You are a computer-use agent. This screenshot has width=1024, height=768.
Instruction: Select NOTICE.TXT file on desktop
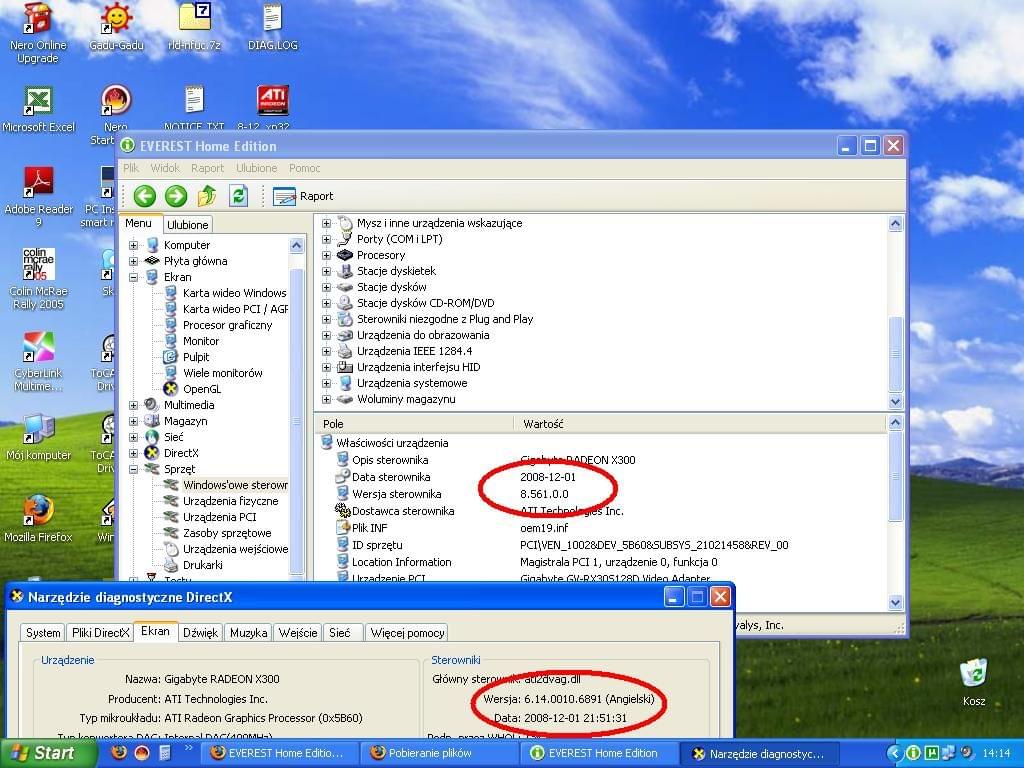point(195,108)
